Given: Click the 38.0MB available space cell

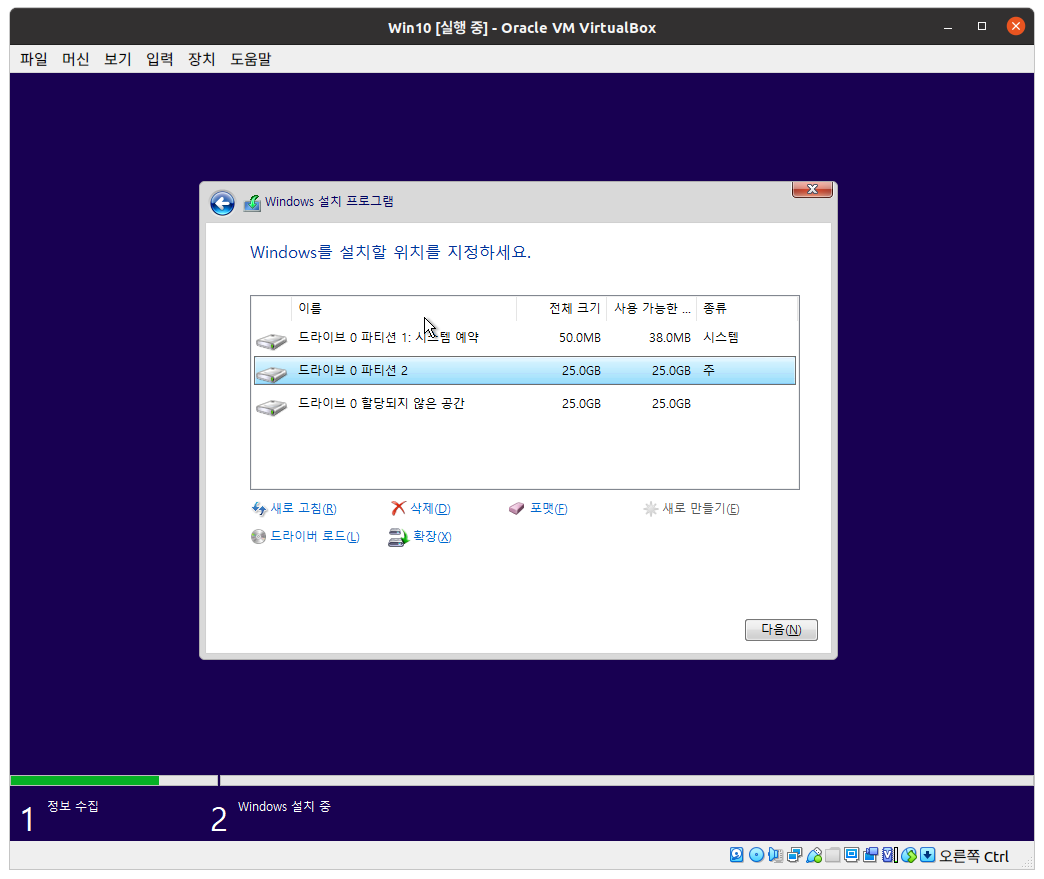Looking at the screenshot, I should (x=670, y=338).
